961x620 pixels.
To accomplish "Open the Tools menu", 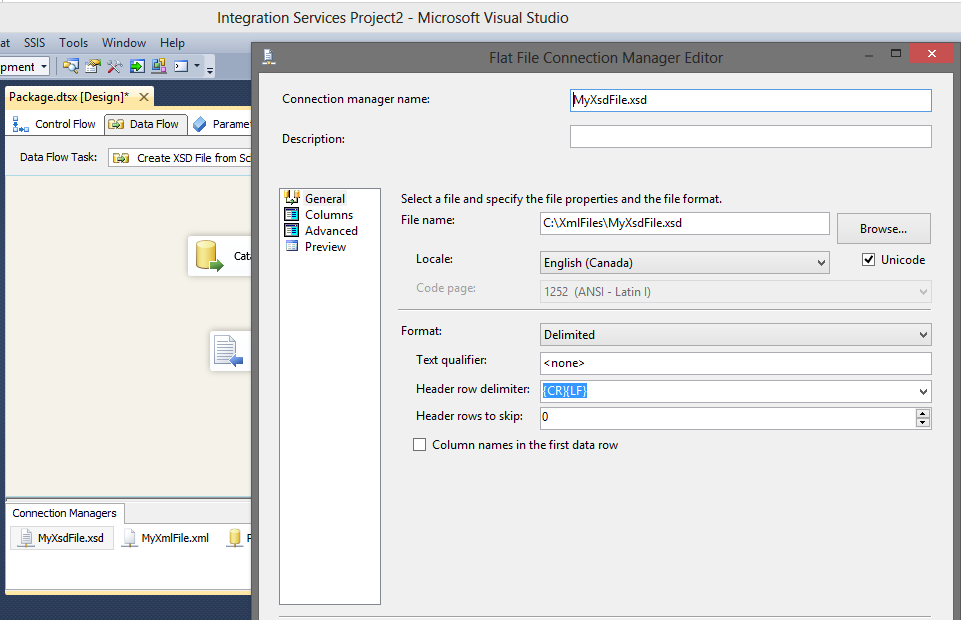I will pyautogui.click(x=74, y=43).
